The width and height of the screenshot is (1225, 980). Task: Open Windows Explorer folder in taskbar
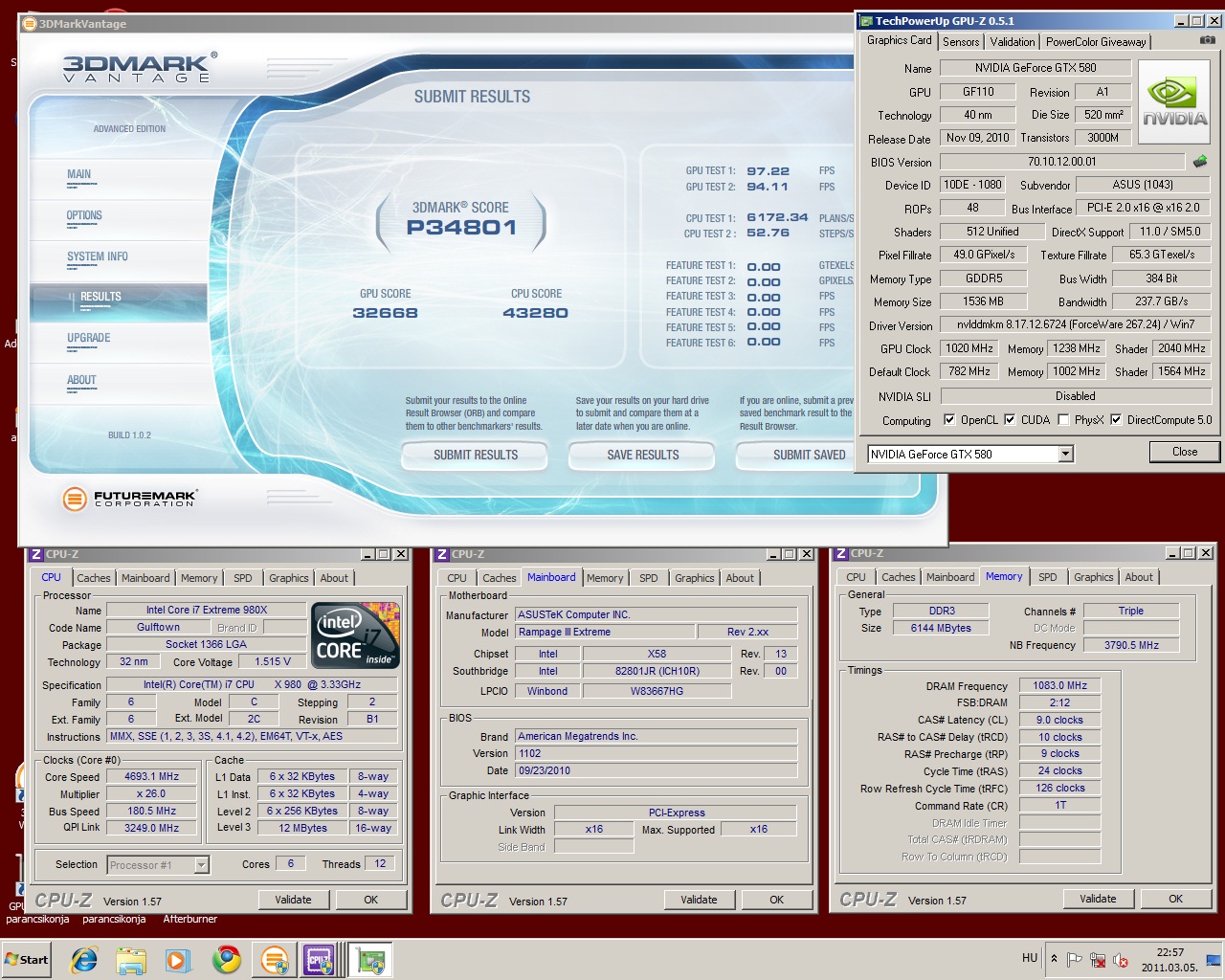tap(131, 959)
